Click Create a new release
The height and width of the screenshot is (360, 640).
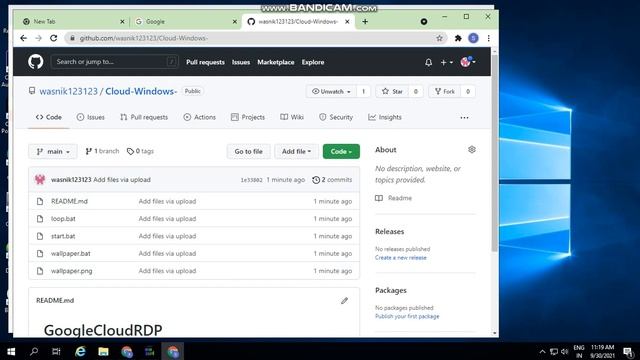coord(401,258)
